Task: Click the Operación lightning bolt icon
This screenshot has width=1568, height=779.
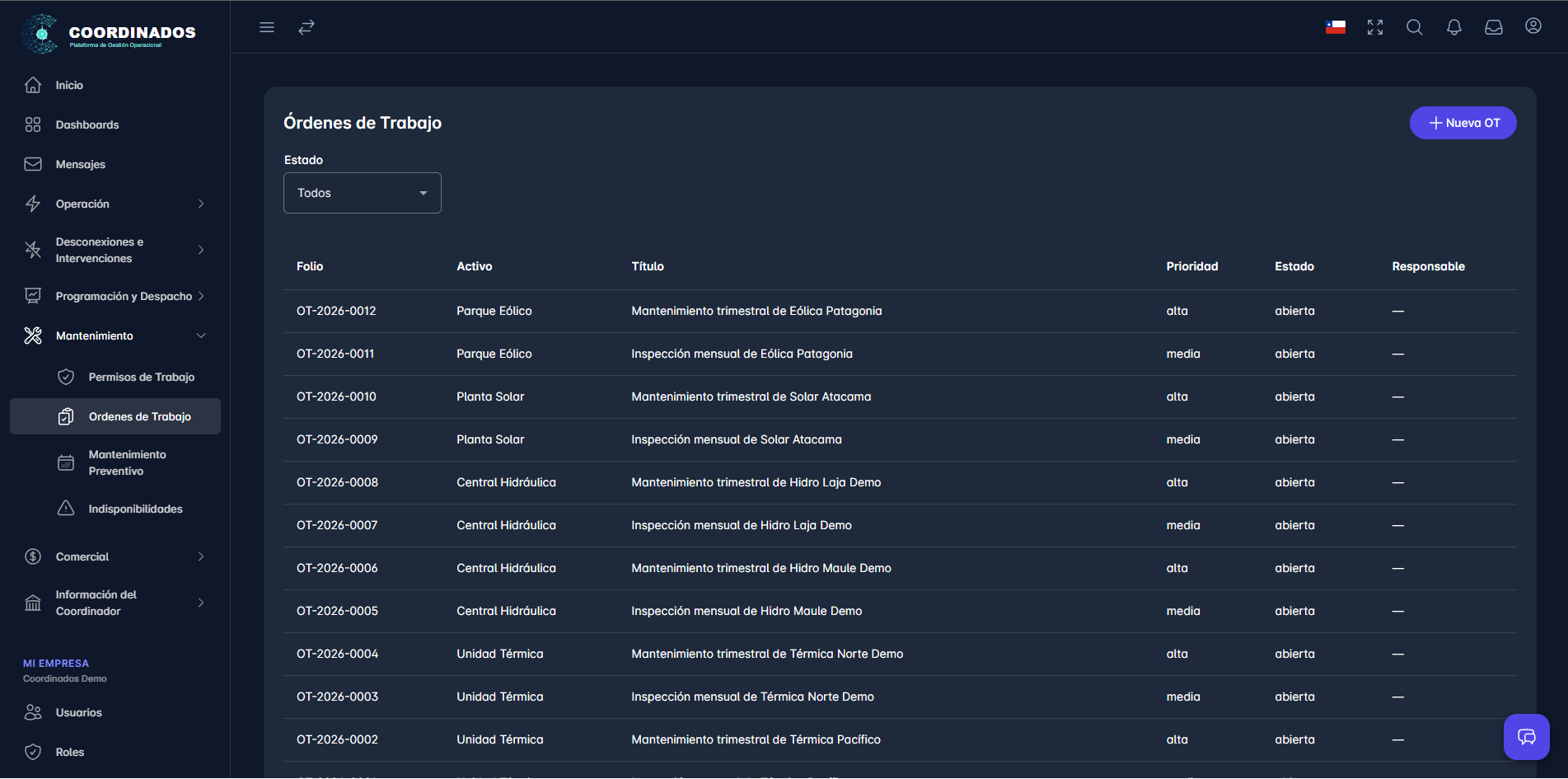Action: pos(33,204)
